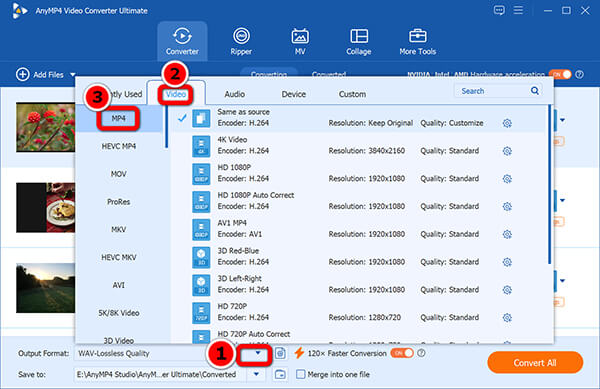Switch to the Audio tab
Viewport: 600px width, 389px height.
click(x=235, y=94)
